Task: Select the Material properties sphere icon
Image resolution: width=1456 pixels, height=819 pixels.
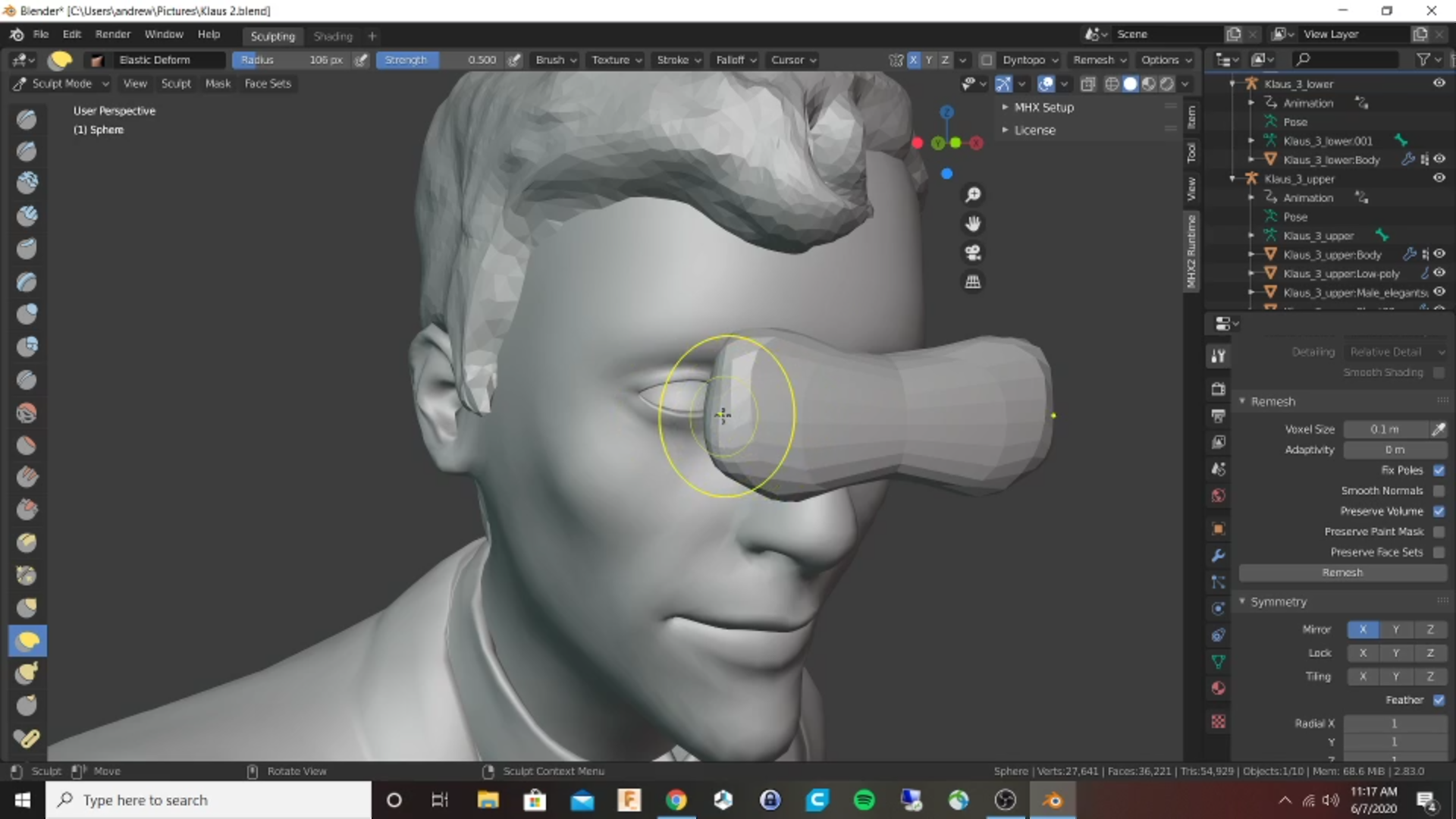Action: (x=1218, y=688)
